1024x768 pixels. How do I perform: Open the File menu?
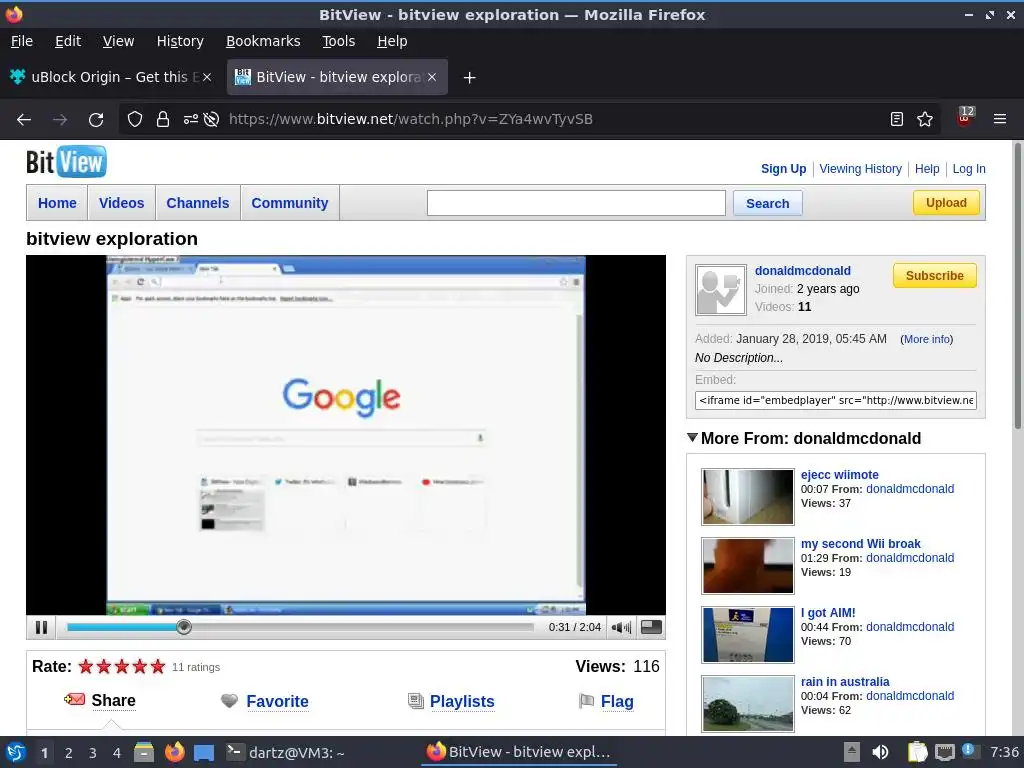(22, 41)
